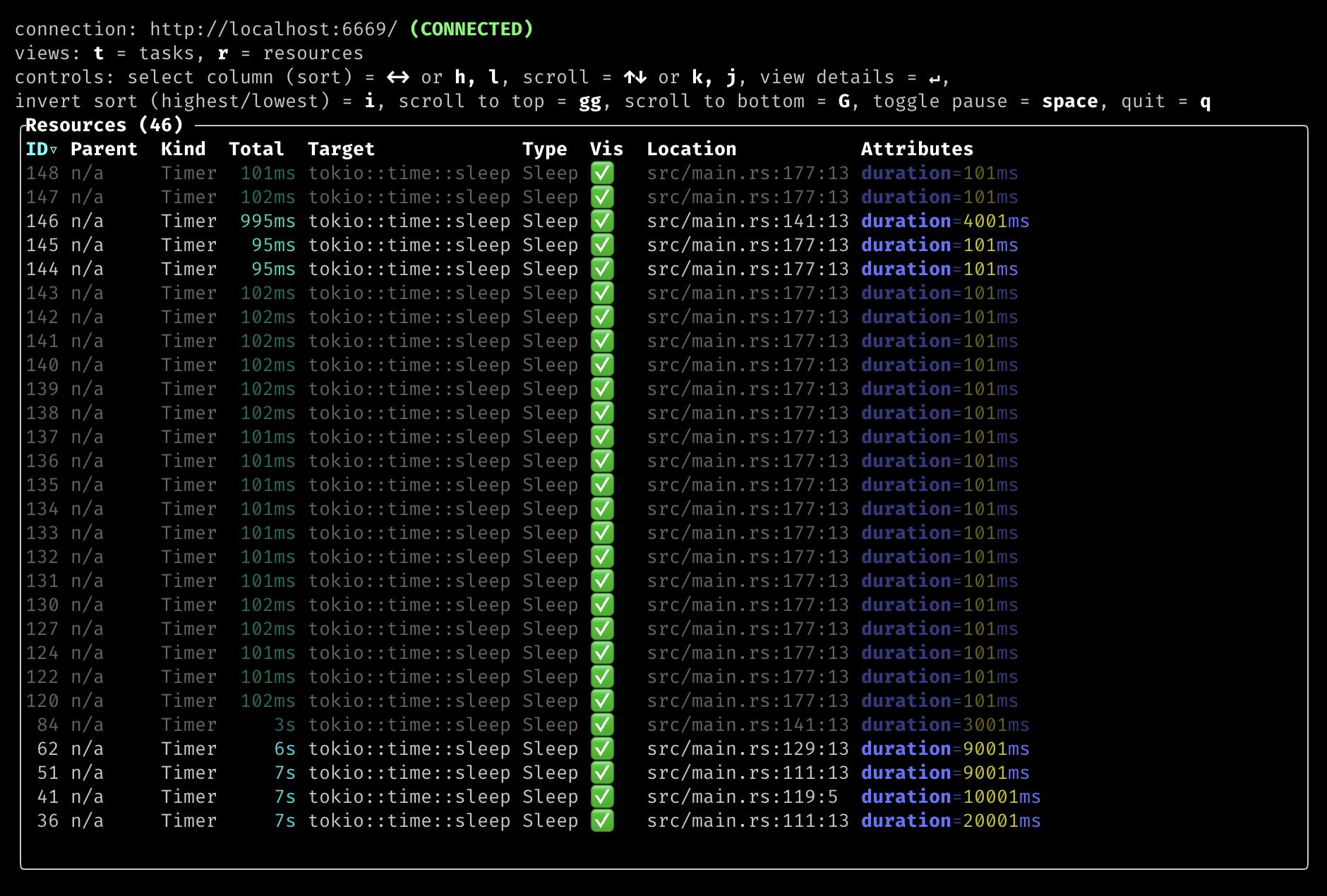Viewport: 1327px width, 896px height.
Task: Click resource ID 147
Action: (x=42, y=197)
